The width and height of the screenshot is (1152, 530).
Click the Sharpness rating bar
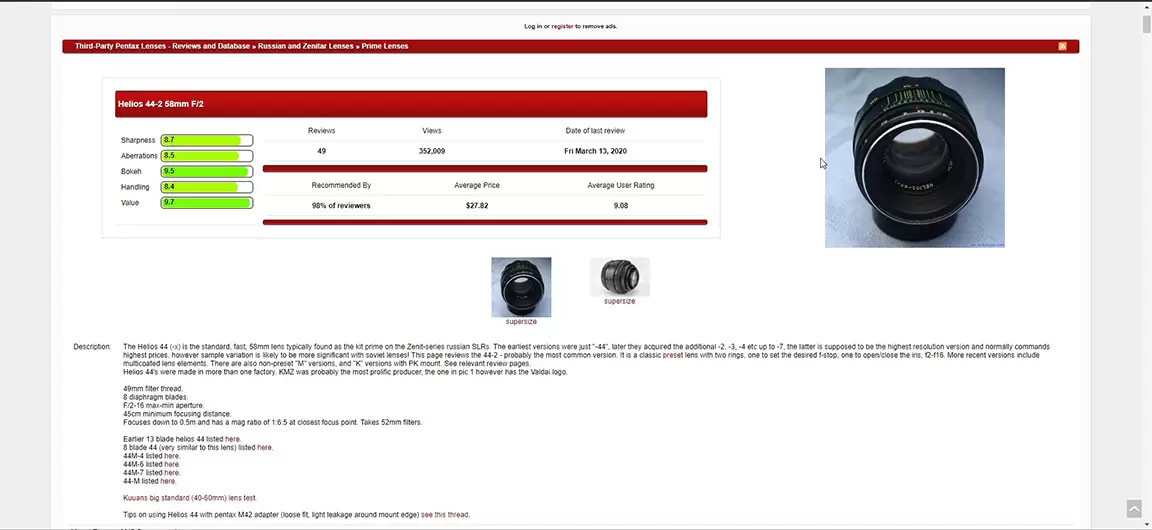click(206, 140)
